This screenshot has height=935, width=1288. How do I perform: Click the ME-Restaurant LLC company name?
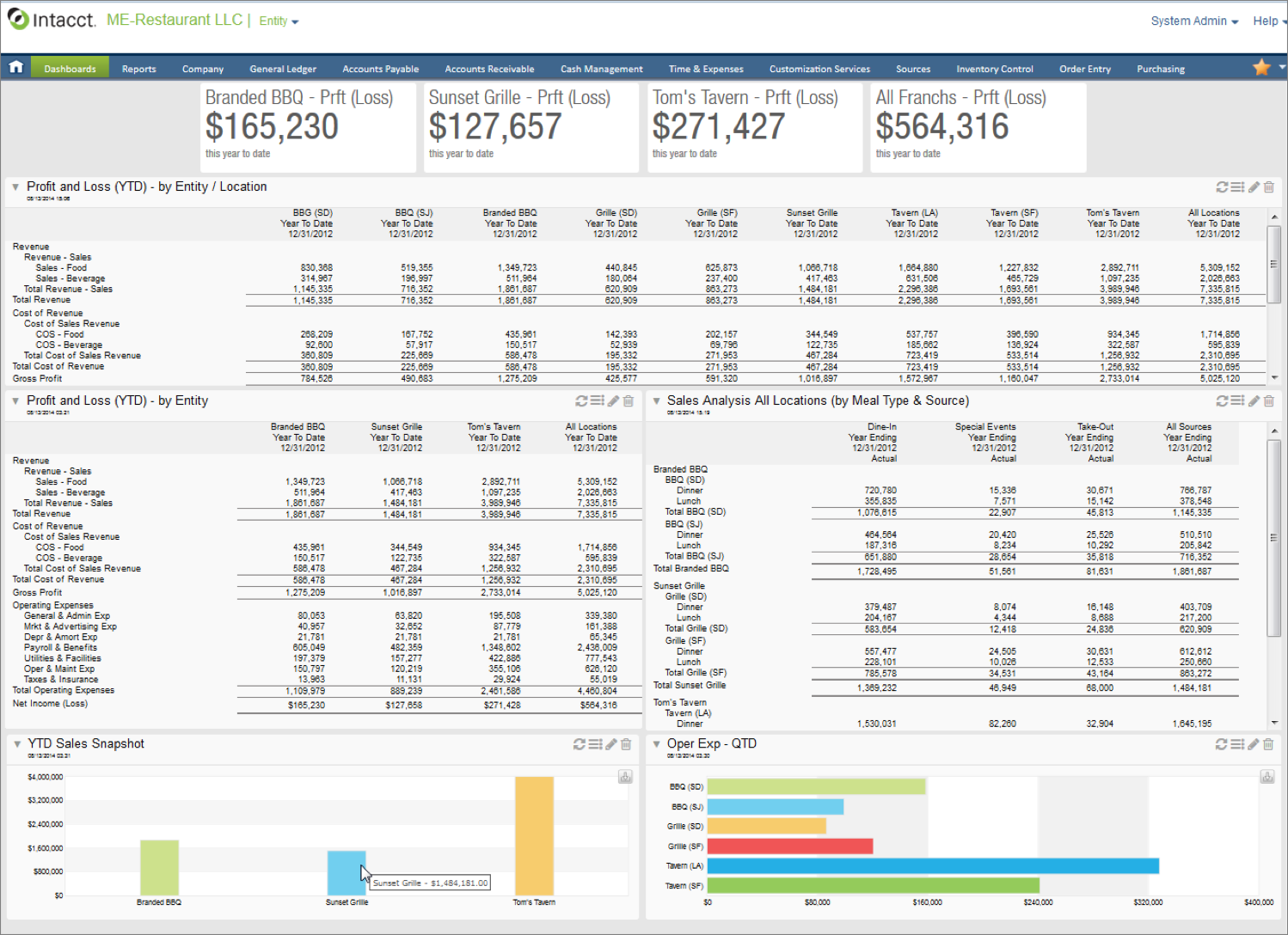click(175, 20)
